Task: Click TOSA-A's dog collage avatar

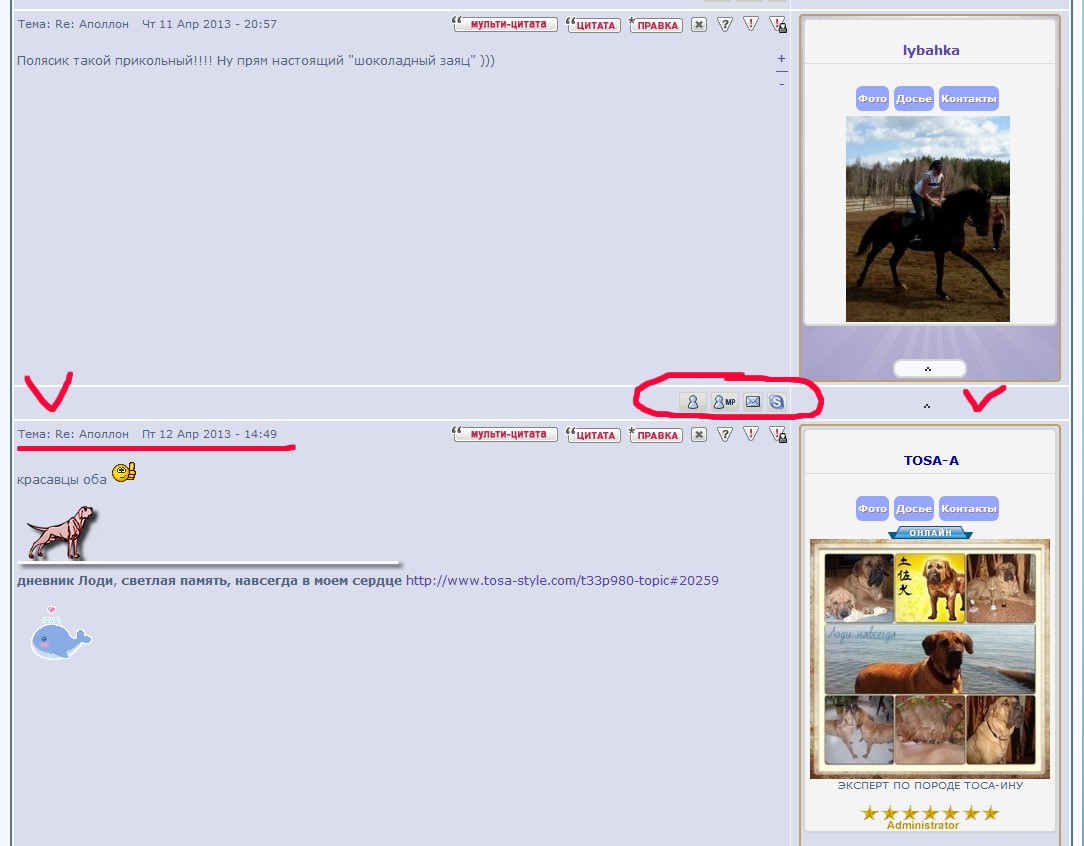Action: pos(930,659)
